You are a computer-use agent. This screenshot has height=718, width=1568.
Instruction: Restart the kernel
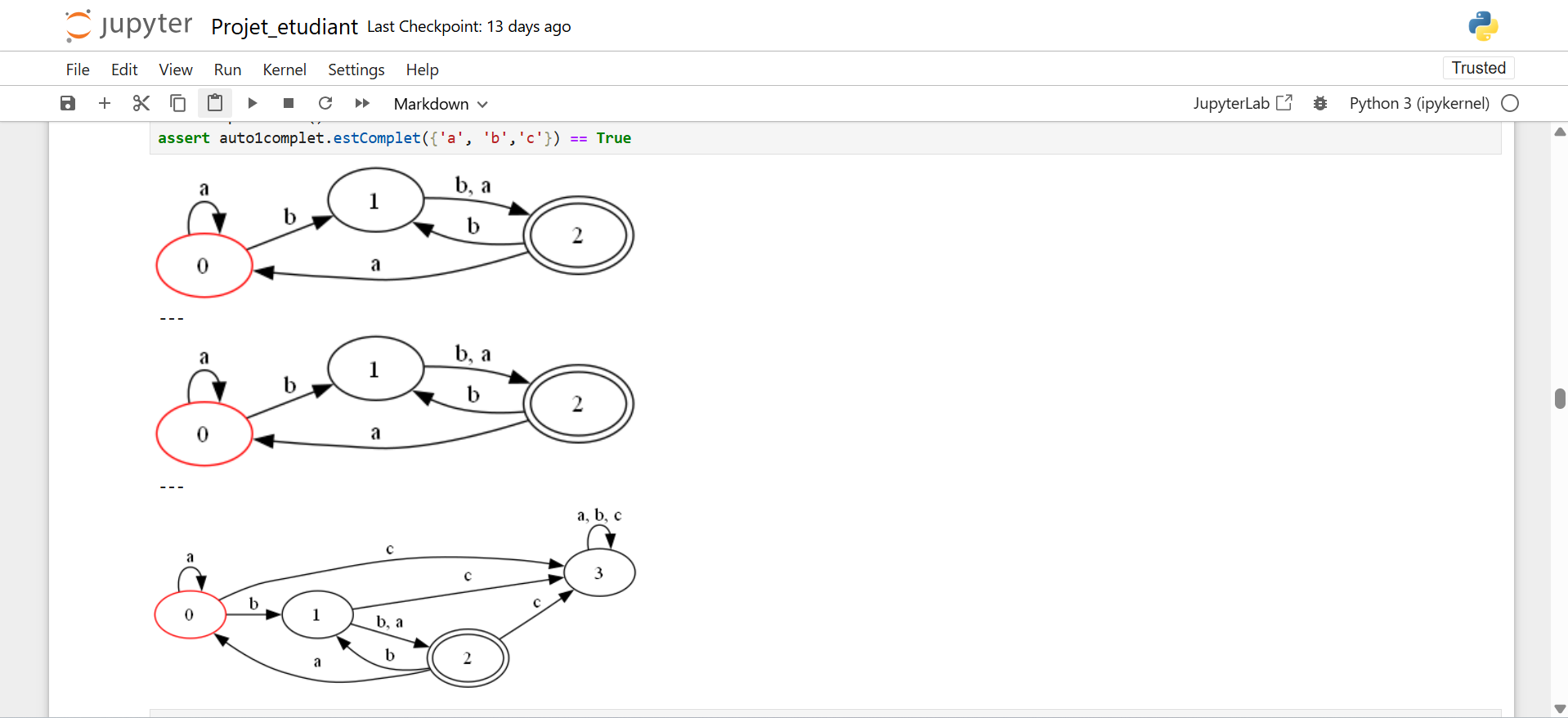(325, 103)
